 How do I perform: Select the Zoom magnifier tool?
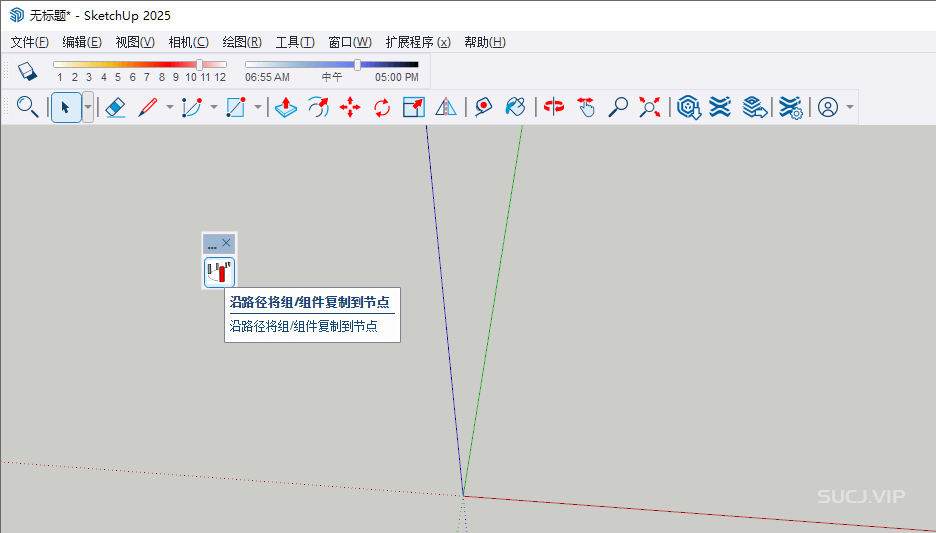click(618, 107)
